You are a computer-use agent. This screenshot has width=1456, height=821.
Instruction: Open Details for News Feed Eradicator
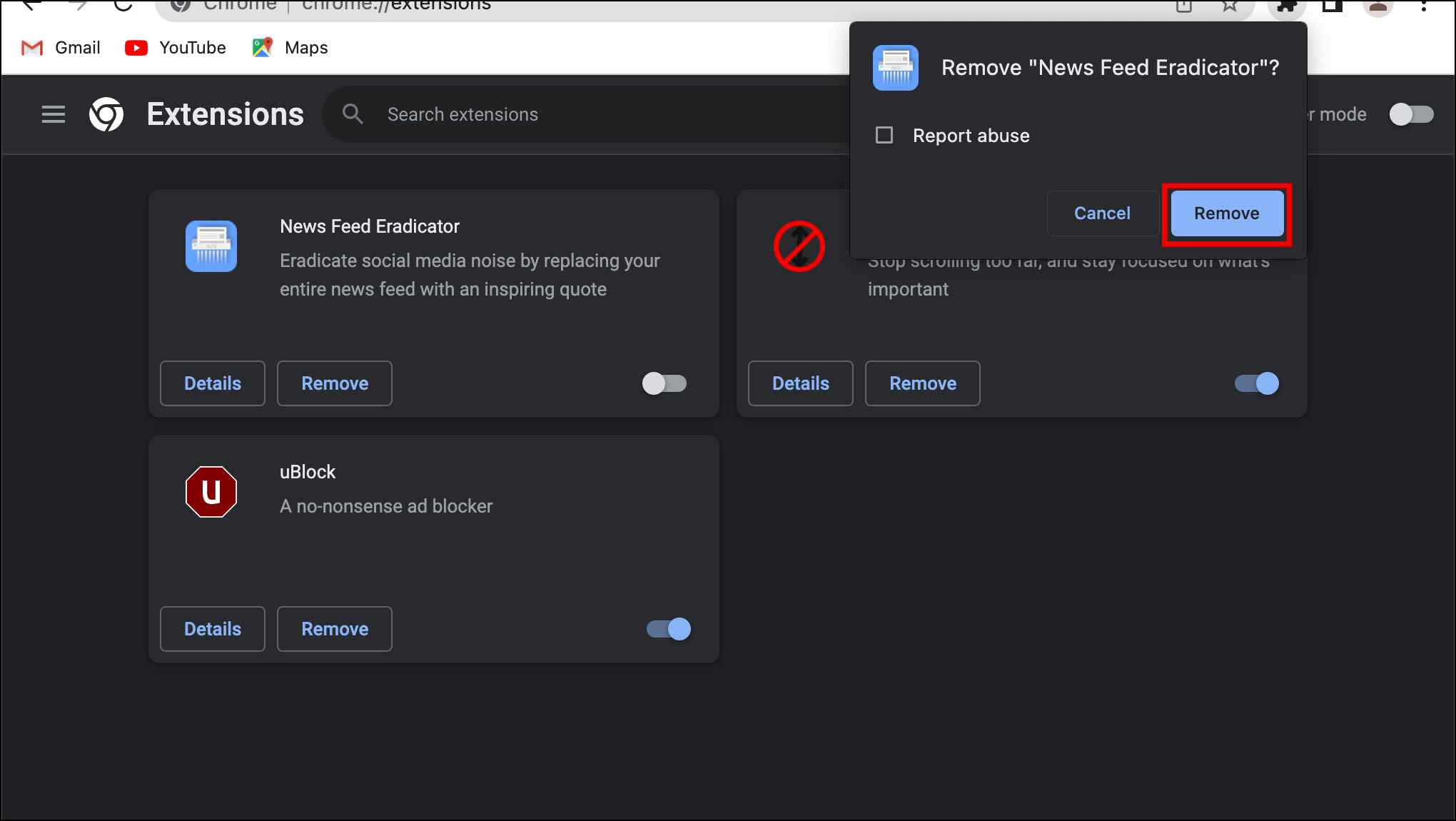(x=213, y=383)
